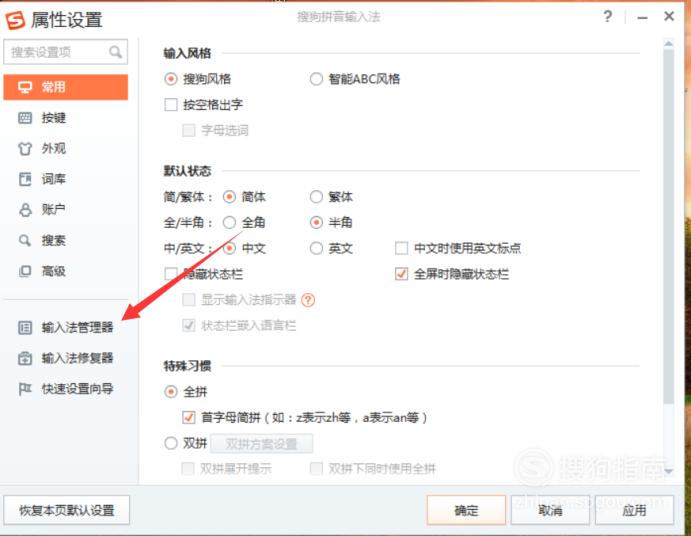Click the scroll down arrow of settings pane
The width and height of the screenshot is (691, 536).
click(669, 471)
